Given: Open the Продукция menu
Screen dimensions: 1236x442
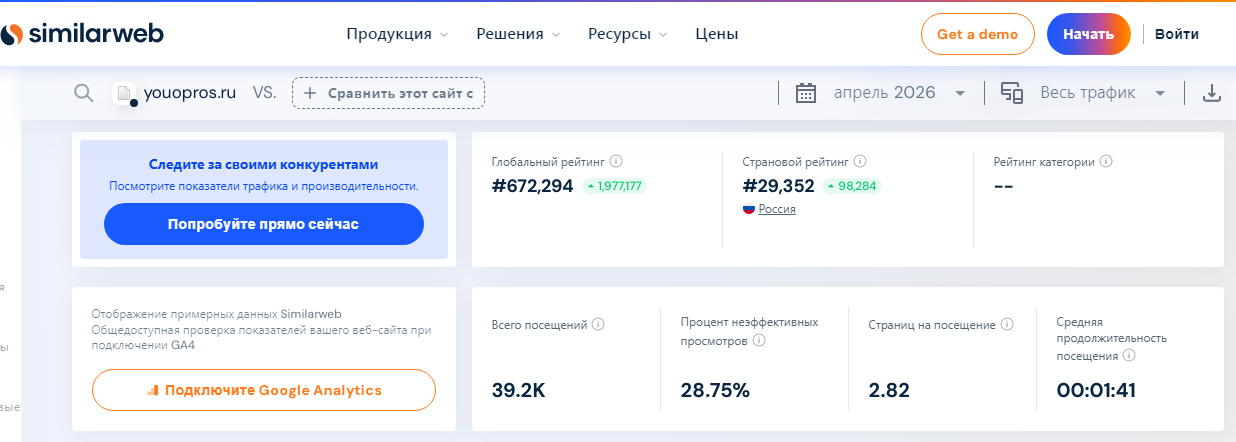Looking at the screenshot, I should pos(397,34).
